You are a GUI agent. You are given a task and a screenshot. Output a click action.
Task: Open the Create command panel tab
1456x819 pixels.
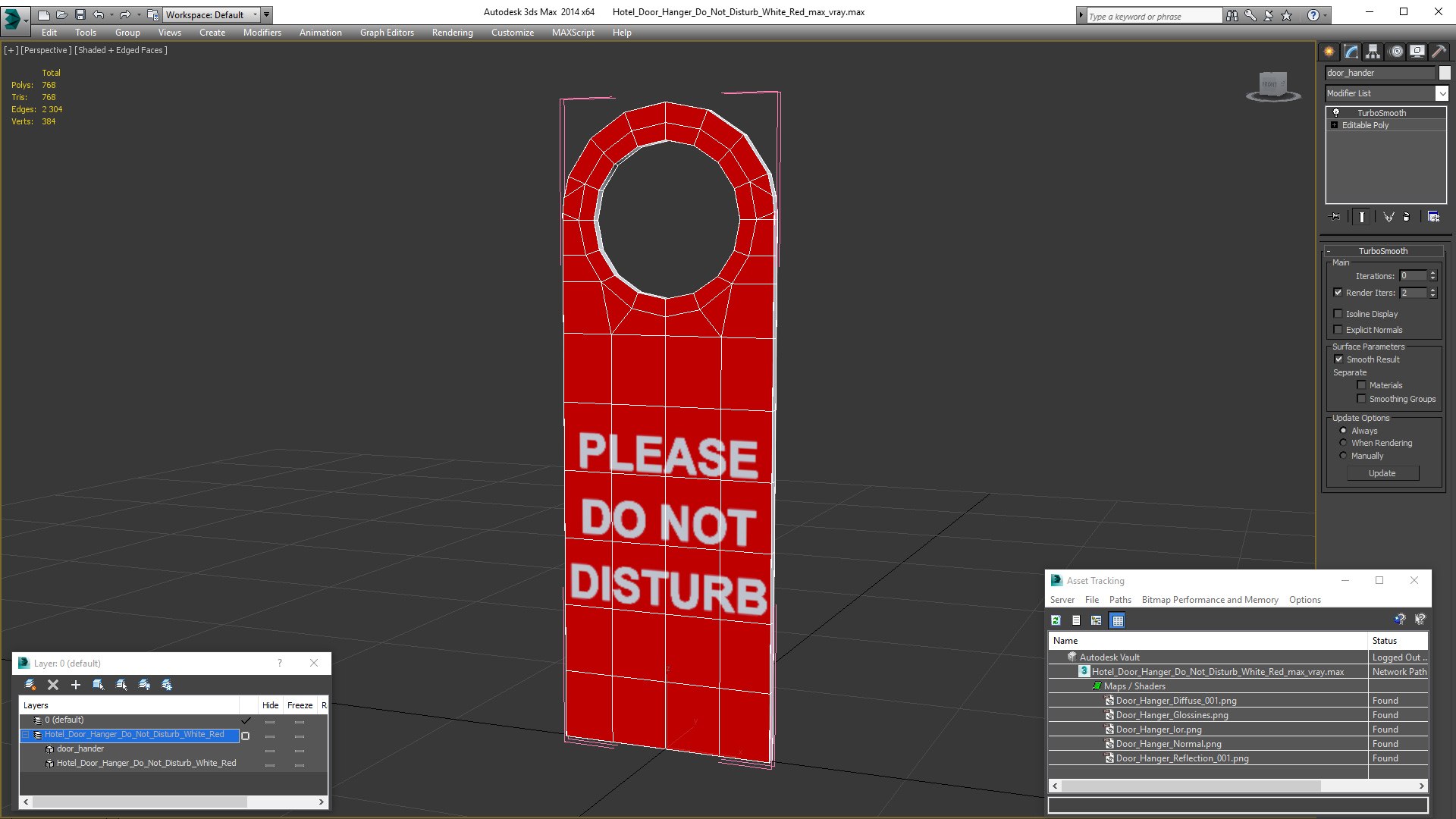point(1329,52)
